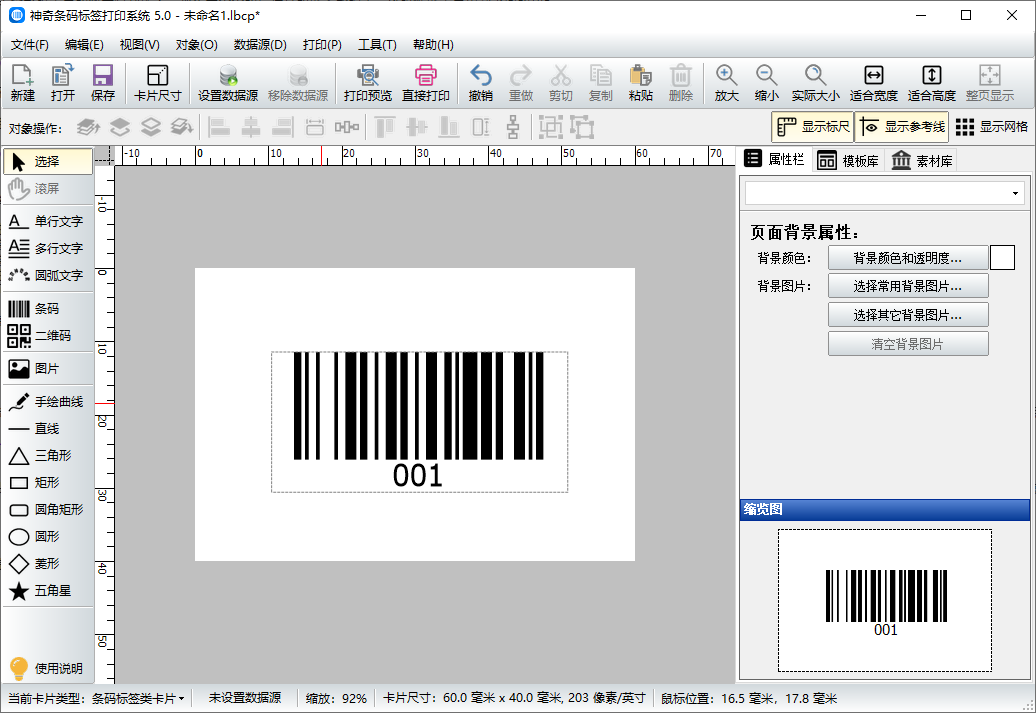Image resolution: width=1036 pixels, height=713 pixels.
Task: Select the 001 barcode object on canvas
Action: click(x=419, y=422)
